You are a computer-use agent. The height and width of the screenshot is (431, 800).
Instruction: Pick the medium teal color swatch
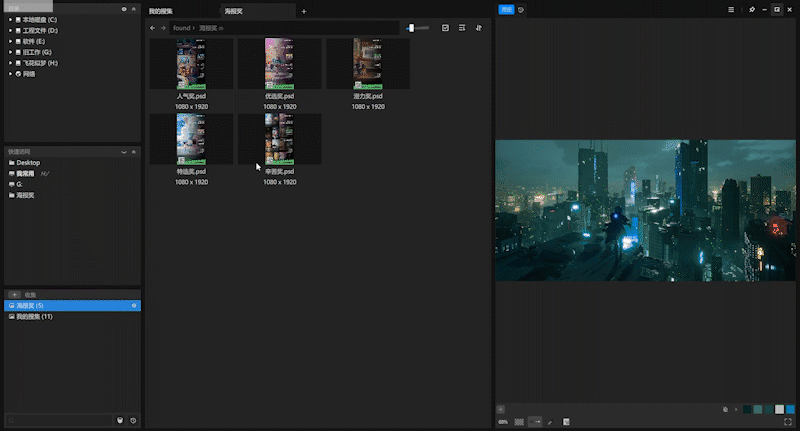pyautogui.click(x=758, y=409)
